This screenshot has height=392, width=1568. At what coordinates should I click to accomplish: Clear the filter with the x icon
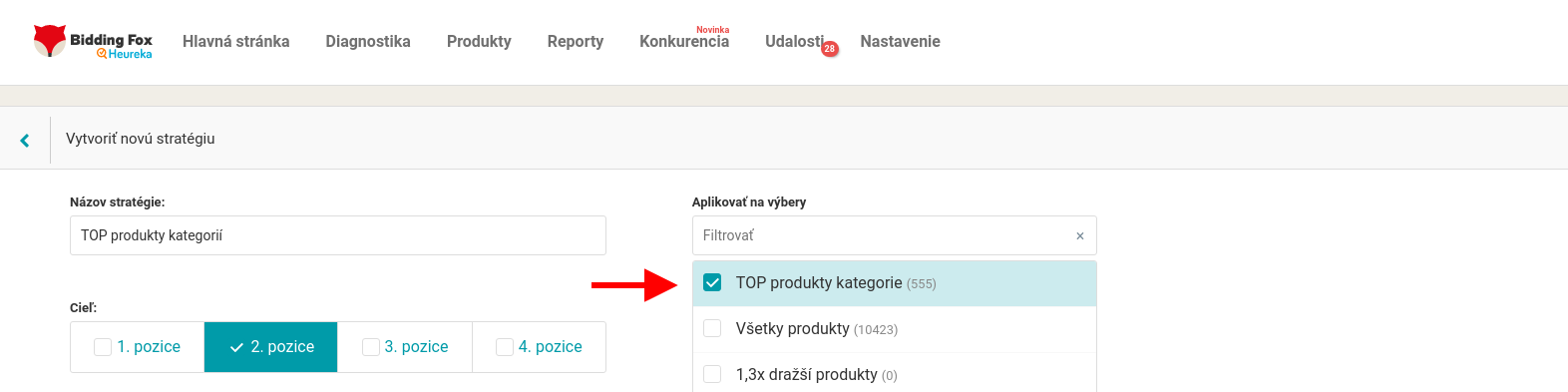click(1079, 236)
